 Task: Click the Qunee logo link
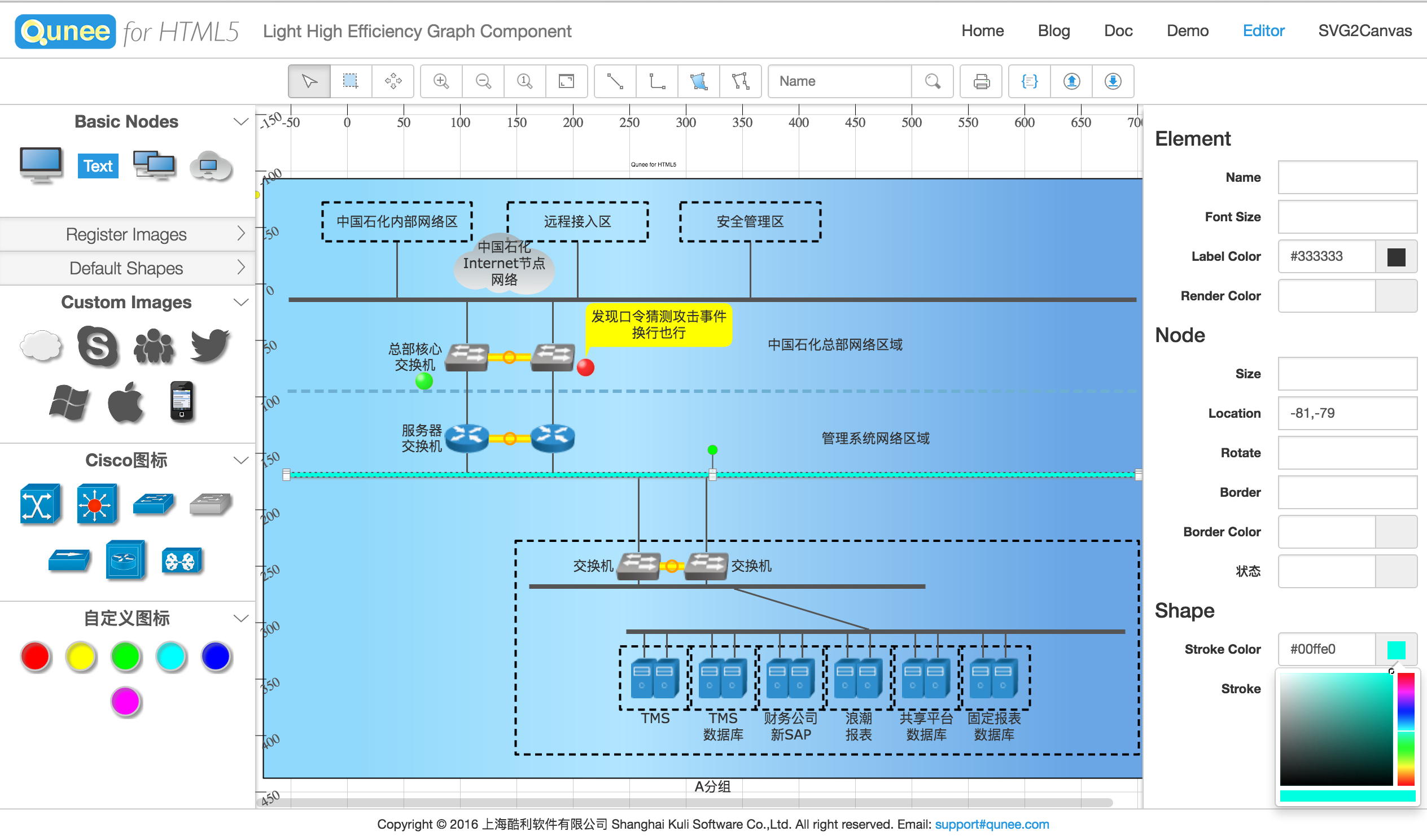tap(65, 31)
